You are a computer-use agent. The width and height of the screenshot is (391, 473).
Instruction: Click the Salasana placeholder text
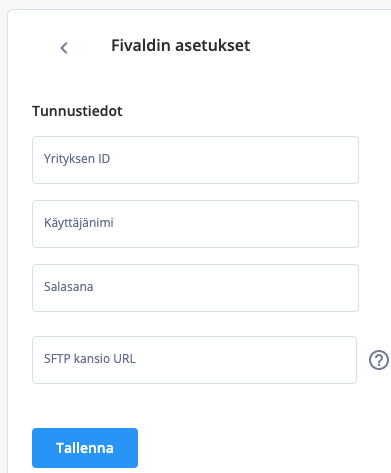(69, 287)
